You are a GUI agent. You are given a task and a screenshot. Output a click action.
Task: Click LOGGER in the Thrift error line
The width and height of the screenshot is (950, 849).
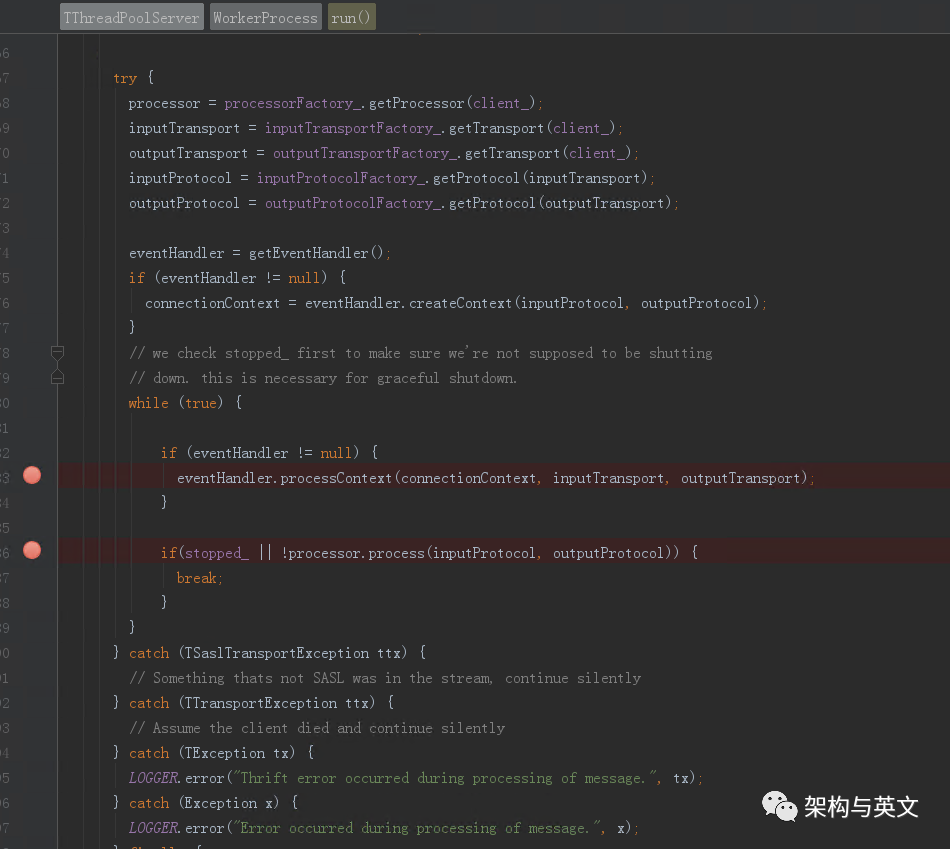154,777
